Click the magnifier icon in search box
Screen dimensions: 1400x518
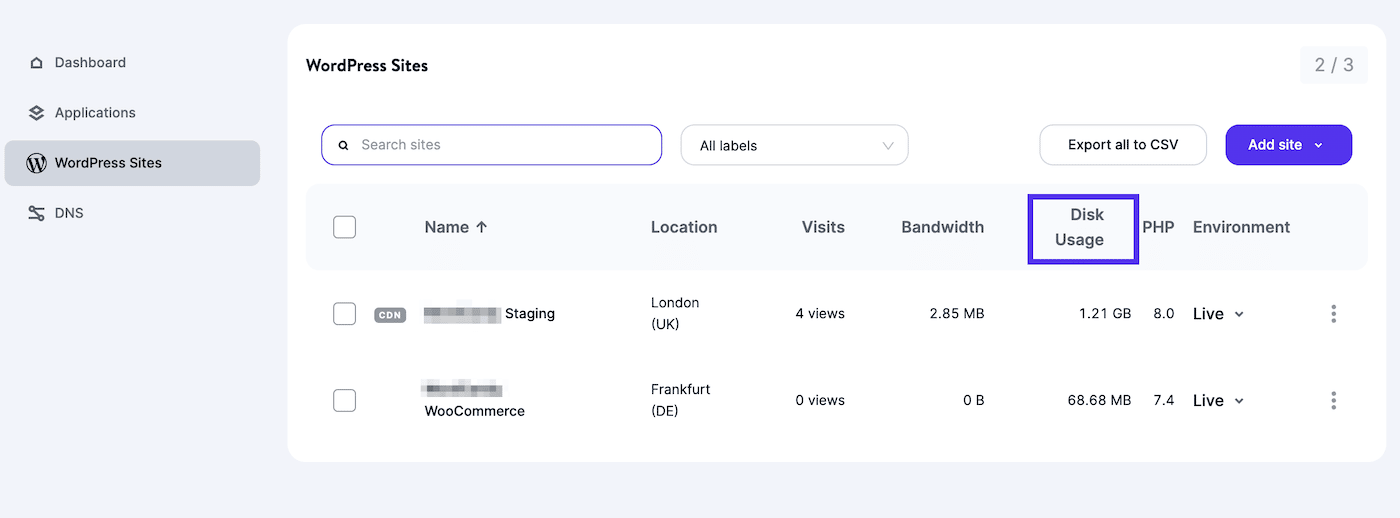click(x=343, y=145)
